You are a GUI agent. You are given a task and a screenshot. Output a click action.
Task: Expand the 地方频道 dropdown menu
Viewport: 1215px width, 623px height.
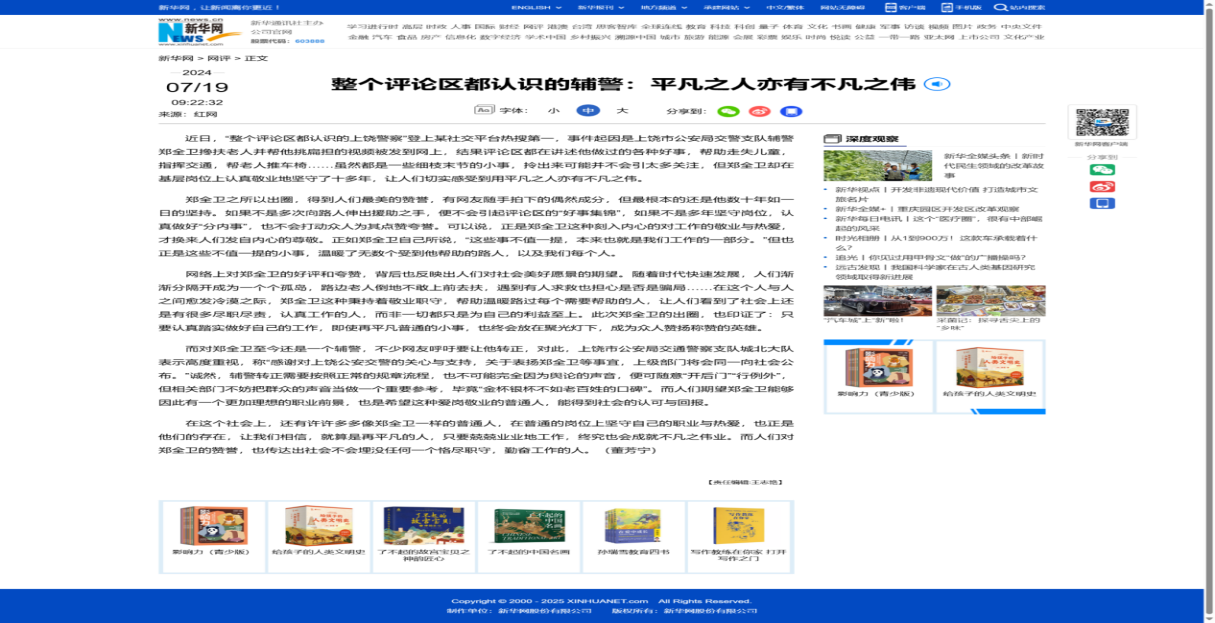coord(664,7)
